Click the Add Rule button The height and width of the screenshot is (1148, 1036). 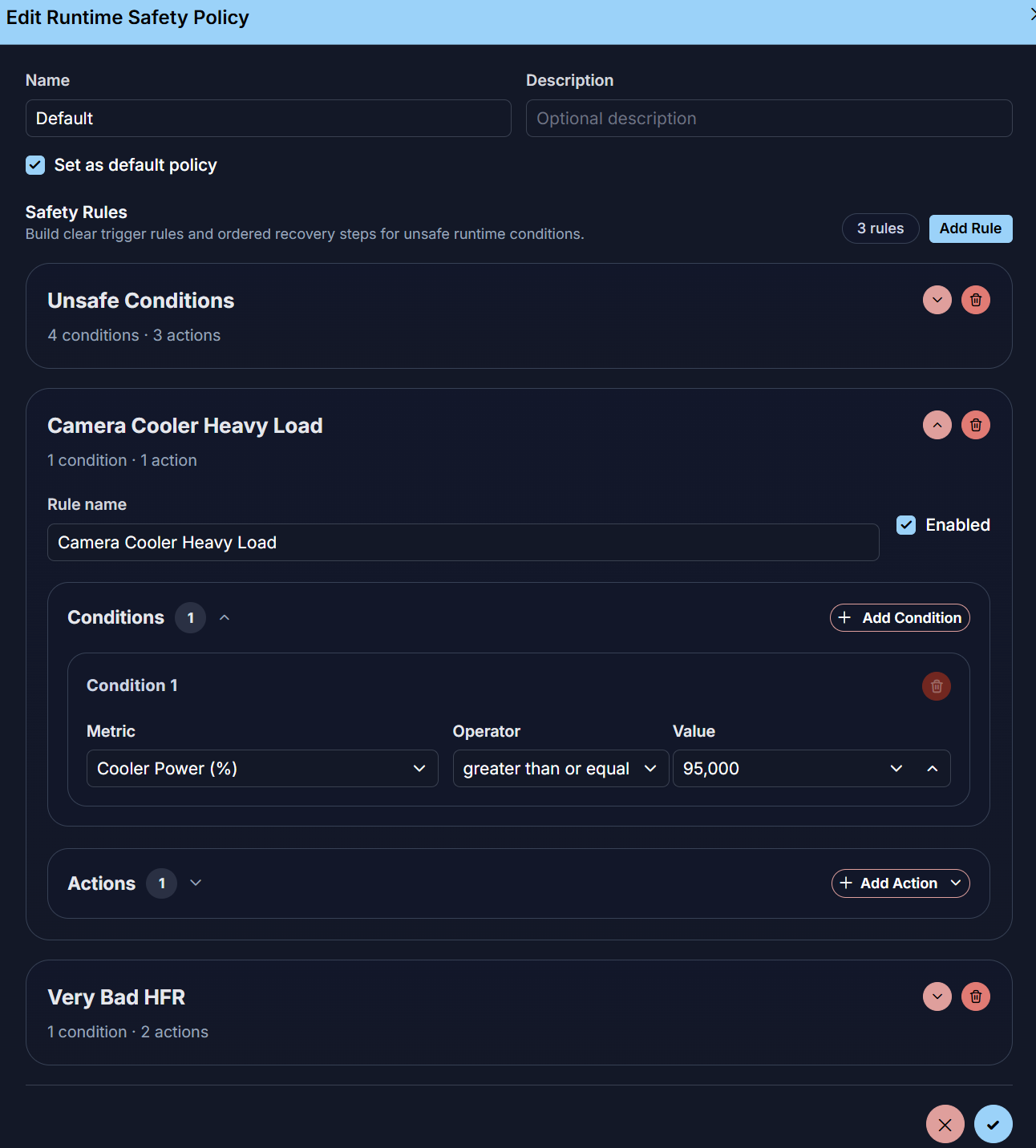click(970, 228)
